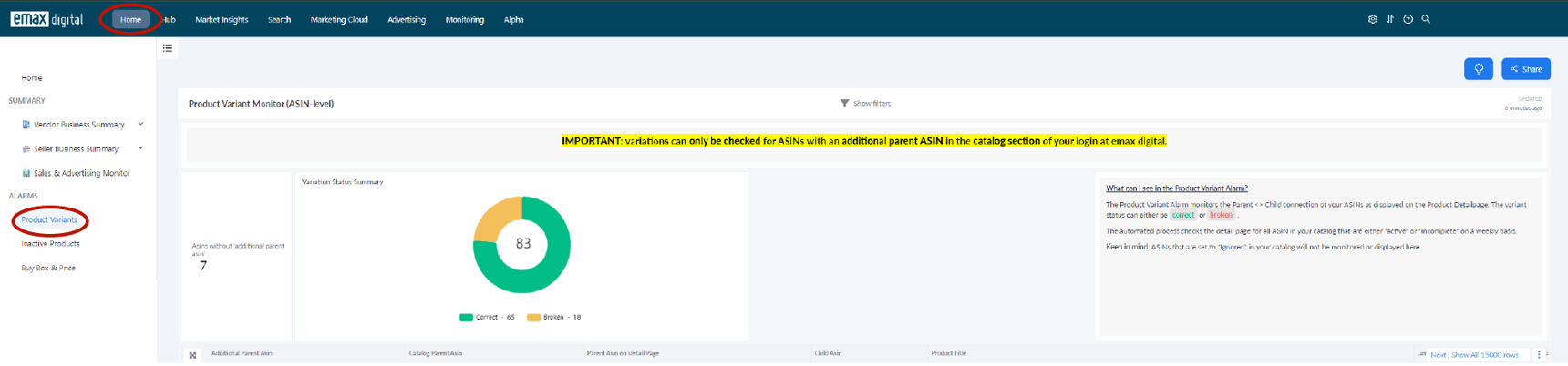
Task: Click the 83 total in the donut center
Action: [523, 244]
